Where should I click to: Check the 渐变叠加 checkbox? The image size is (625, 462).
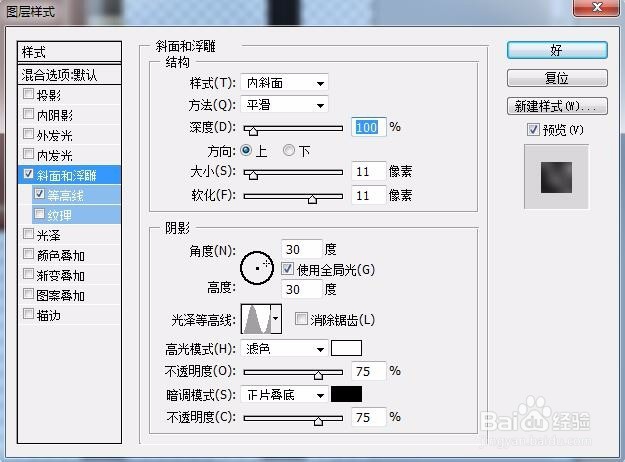click(x=28, y=274)
